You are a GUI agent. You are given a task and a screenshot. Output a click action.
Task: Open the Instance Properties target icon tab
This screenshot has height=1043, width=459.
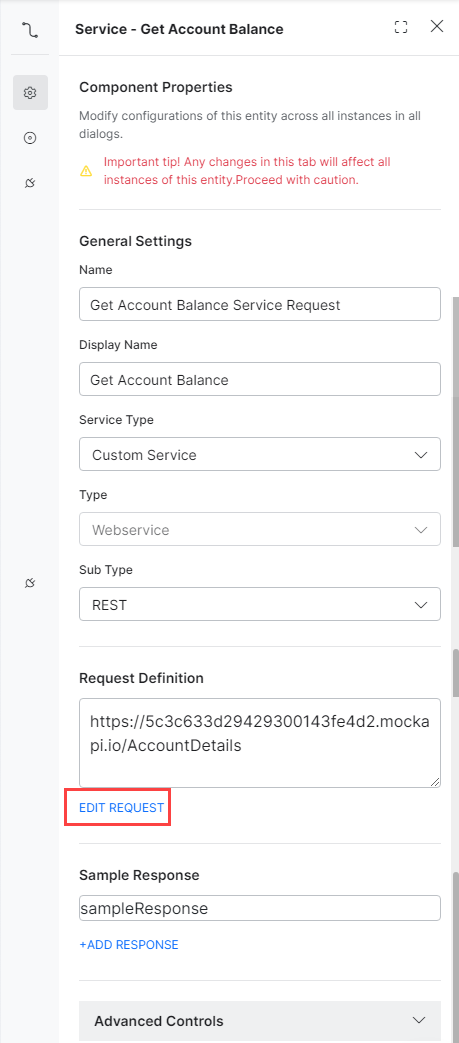(x=30, y=138)
